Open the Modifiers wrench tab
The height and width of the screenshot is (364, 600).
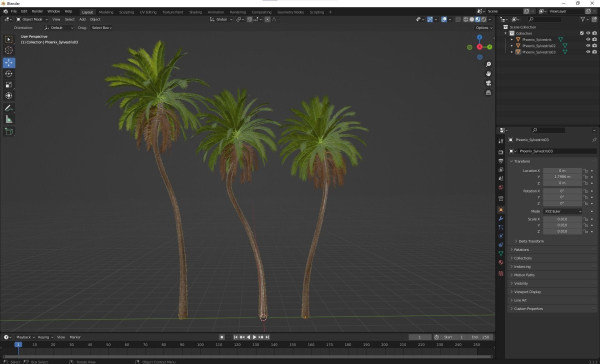coord(501,219)
